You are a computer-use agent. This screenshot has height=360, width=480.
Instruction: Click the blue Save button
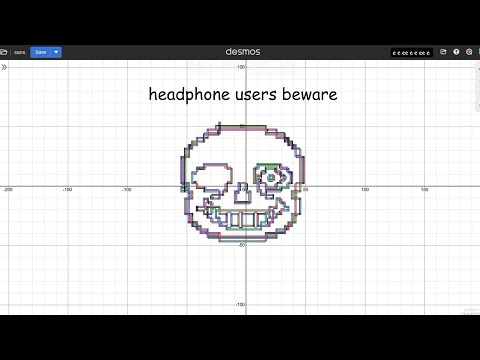point(41,52)
